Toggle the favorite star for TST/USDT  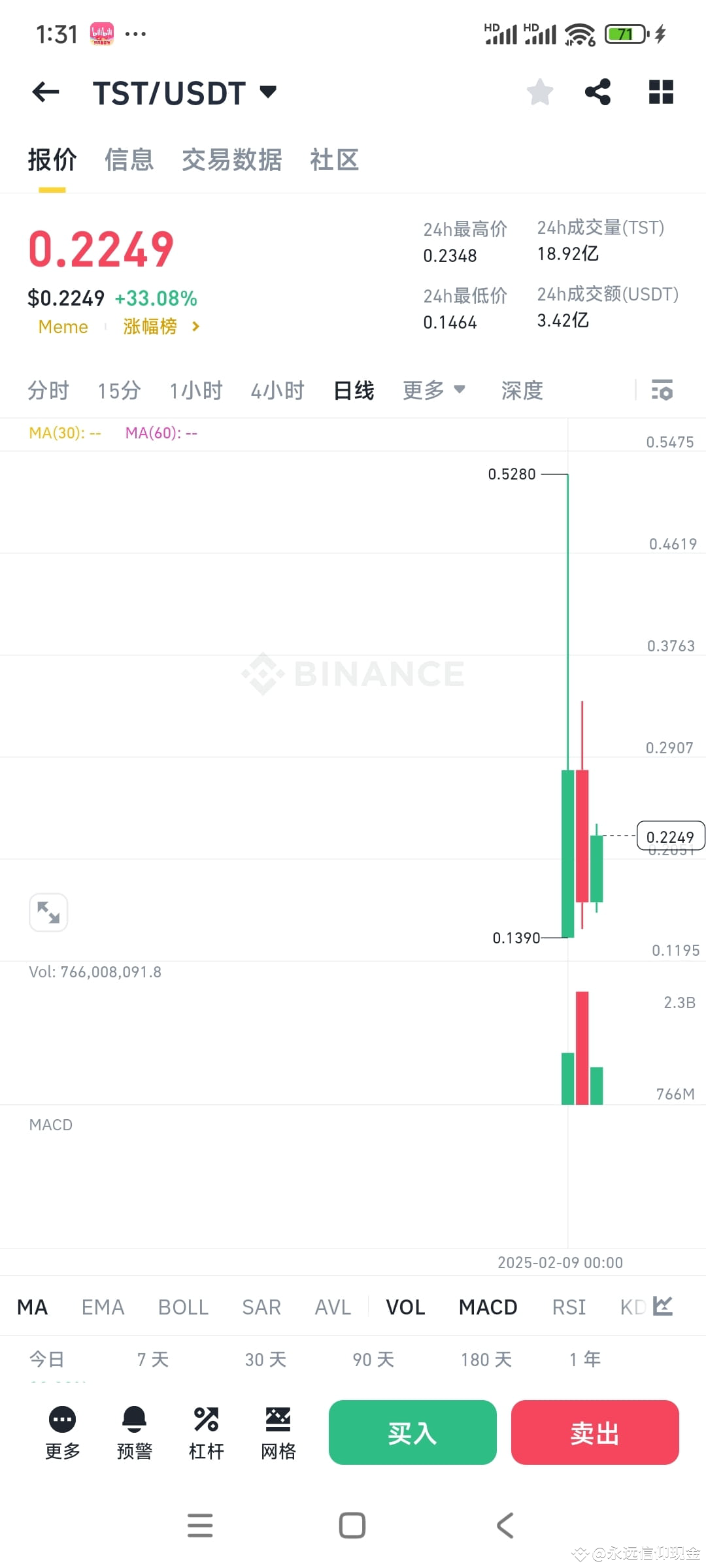(x=540, y=92)
